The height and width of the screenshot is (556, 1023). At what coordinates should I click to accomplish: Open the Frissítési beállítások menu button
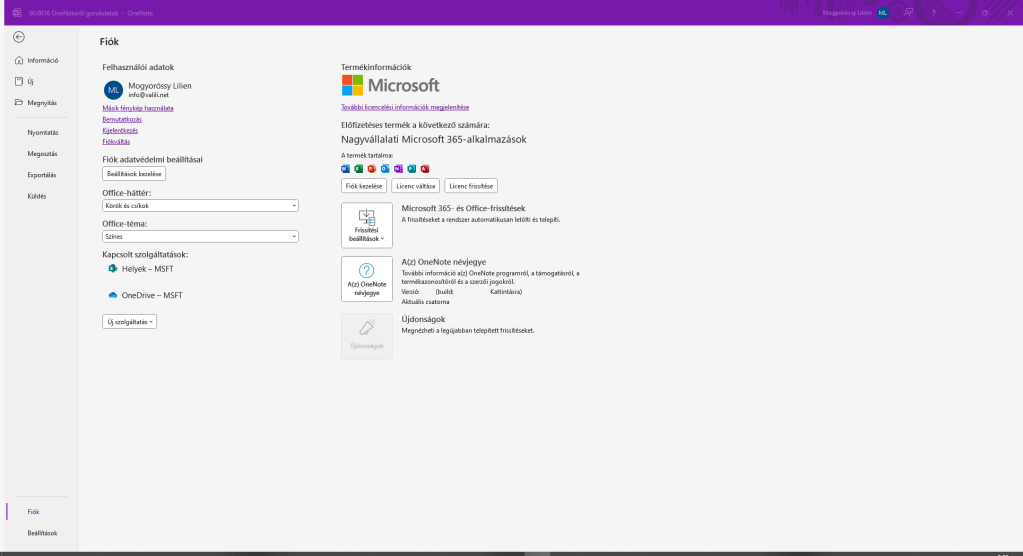click(367, 225)
